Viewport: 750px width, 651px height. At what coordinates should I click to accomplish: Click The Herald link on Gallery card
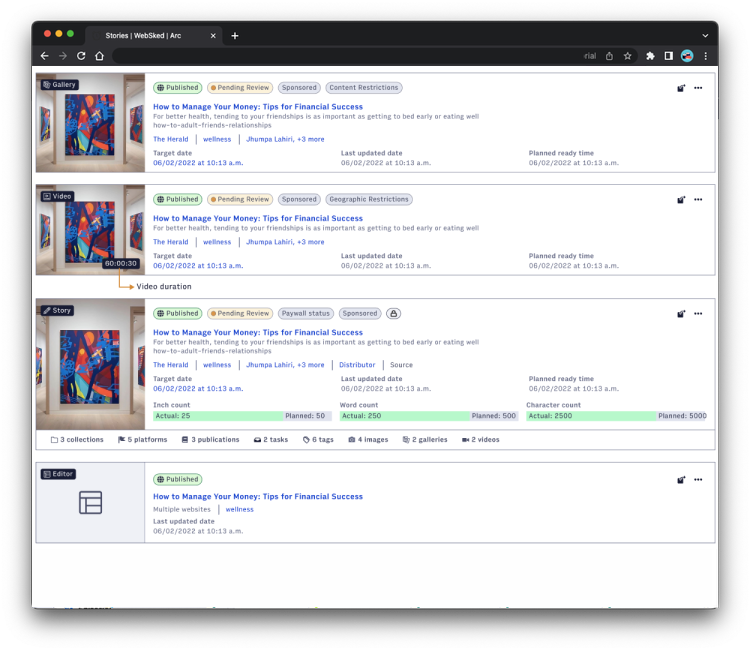pyautogui.click(x=171, y=139)
